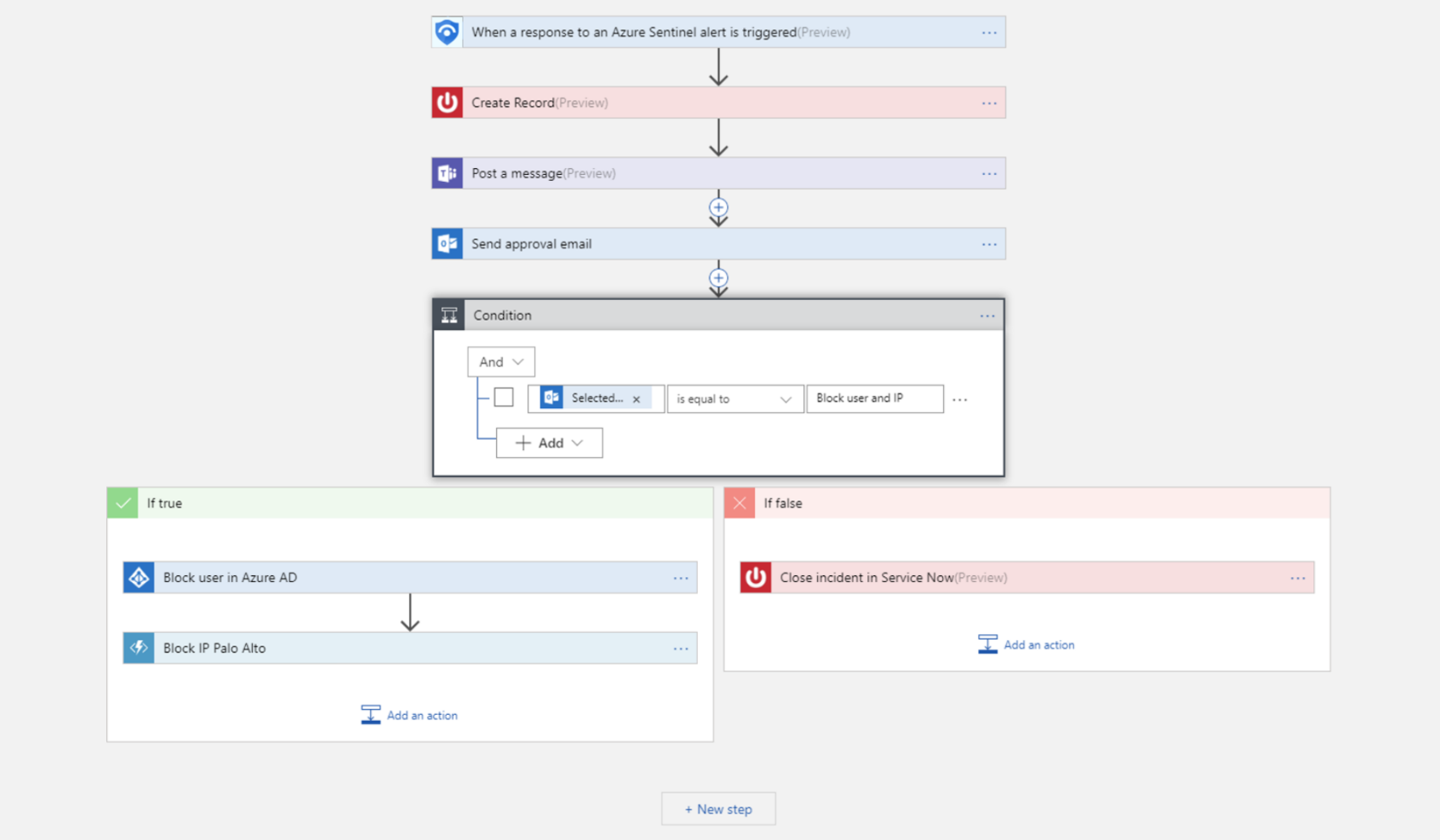This screenshot has width=1440, height=840.
Task: Click the Create Record ServiceNow icon
Action: (447, 102)
